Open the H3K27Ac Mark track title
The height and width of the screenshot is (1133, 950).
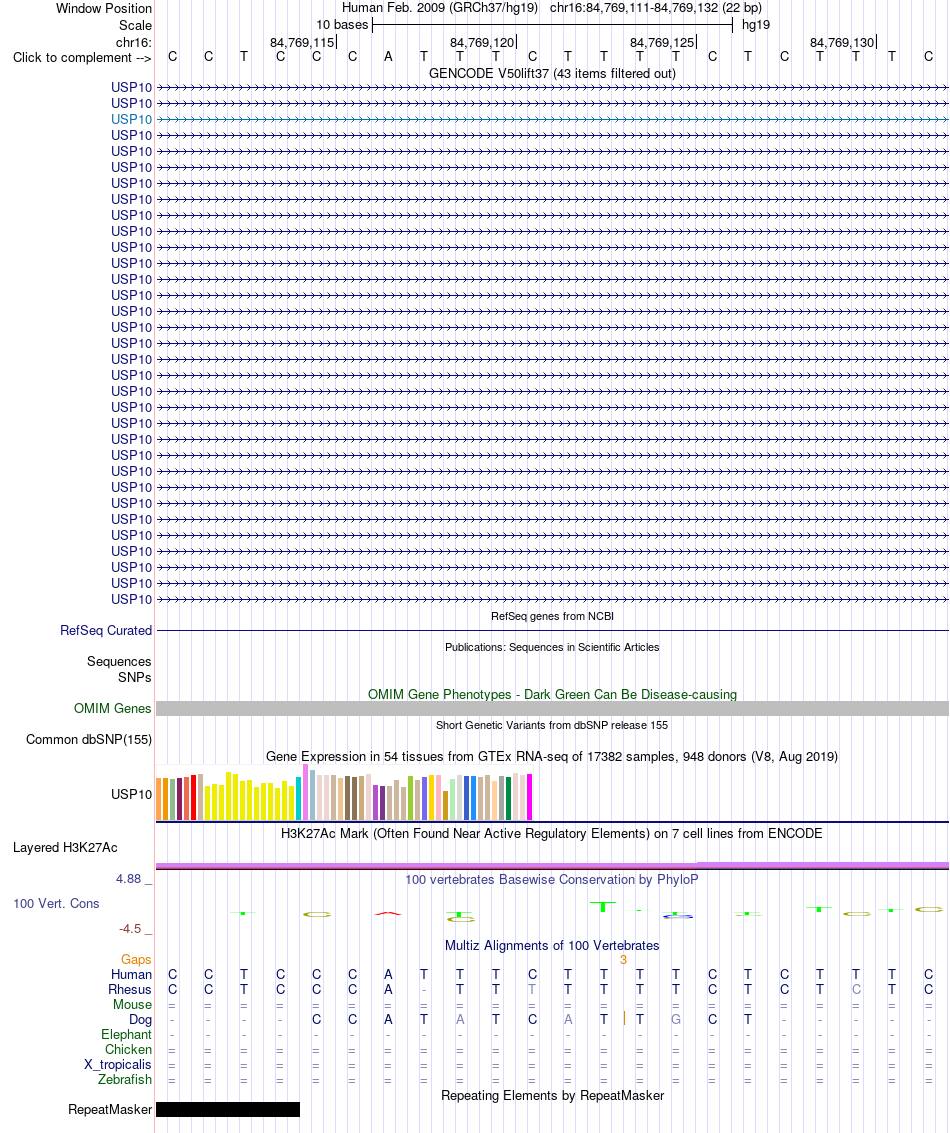[552, 833]
